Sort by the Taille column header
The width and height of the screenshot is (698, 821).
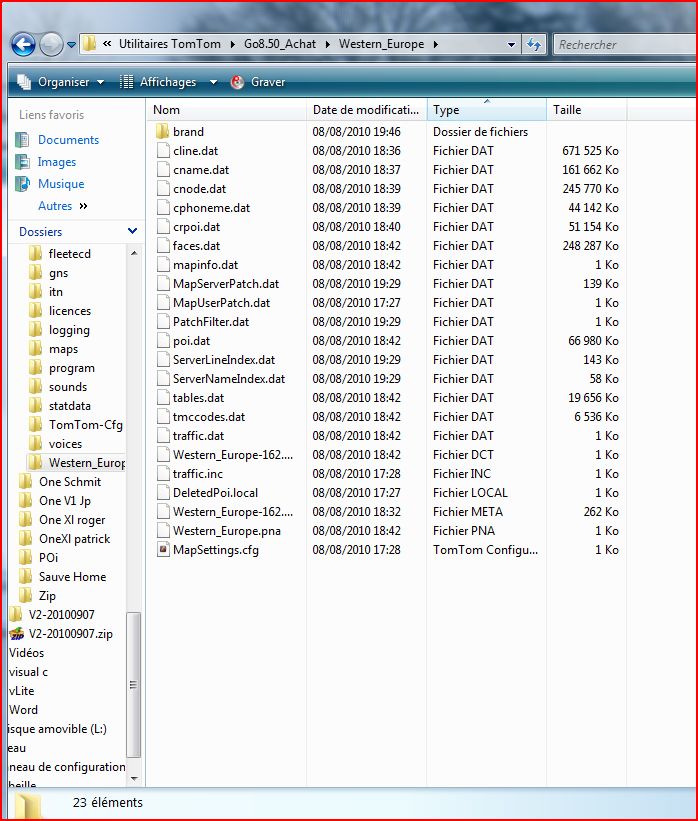pyautogui.click(x=586, y=109)
